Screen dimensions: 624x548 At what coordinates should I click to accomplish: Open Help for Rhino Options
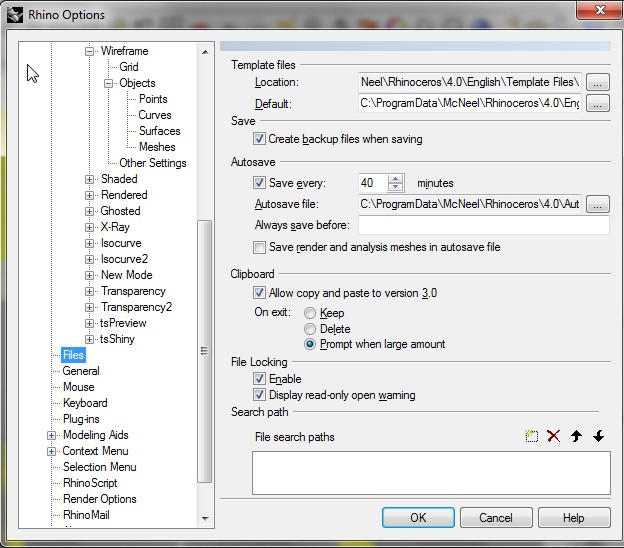(574, 517)
